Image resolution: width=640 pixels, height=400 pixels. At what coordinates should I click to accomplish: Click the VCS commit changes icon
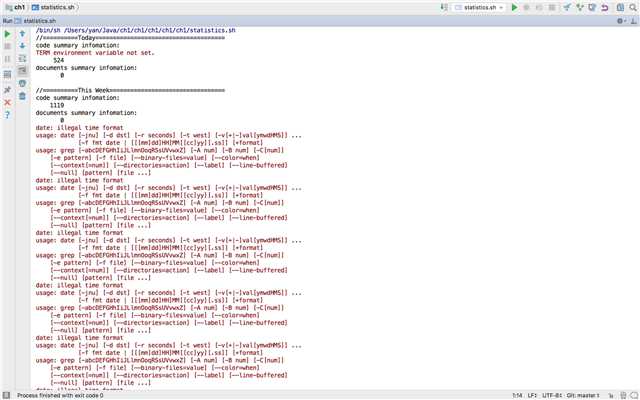(x=580, y=7)
